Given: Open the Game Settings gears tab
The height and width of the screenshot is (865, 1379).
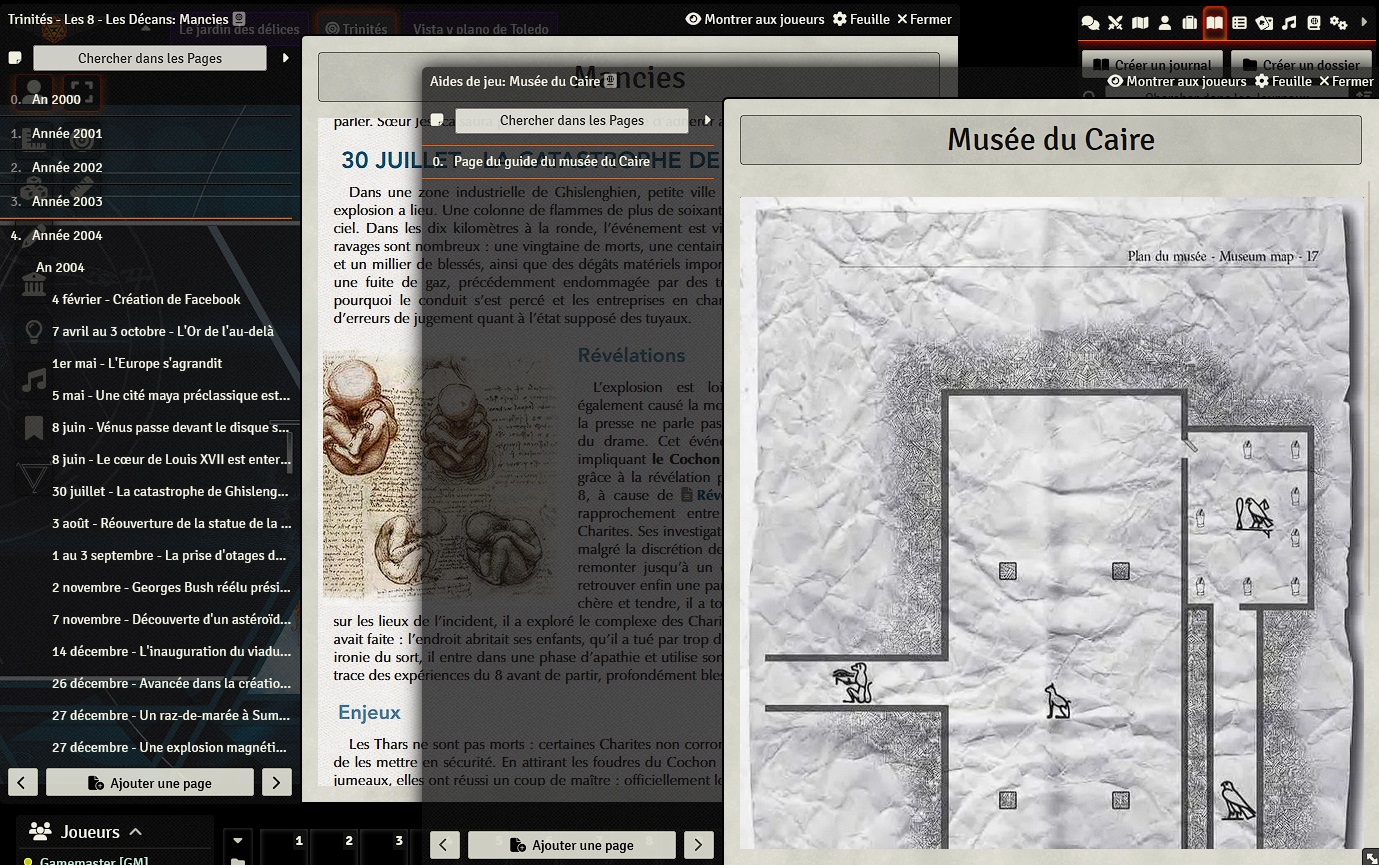Looking at the screenshot, I should click(x=1338, y=23).
